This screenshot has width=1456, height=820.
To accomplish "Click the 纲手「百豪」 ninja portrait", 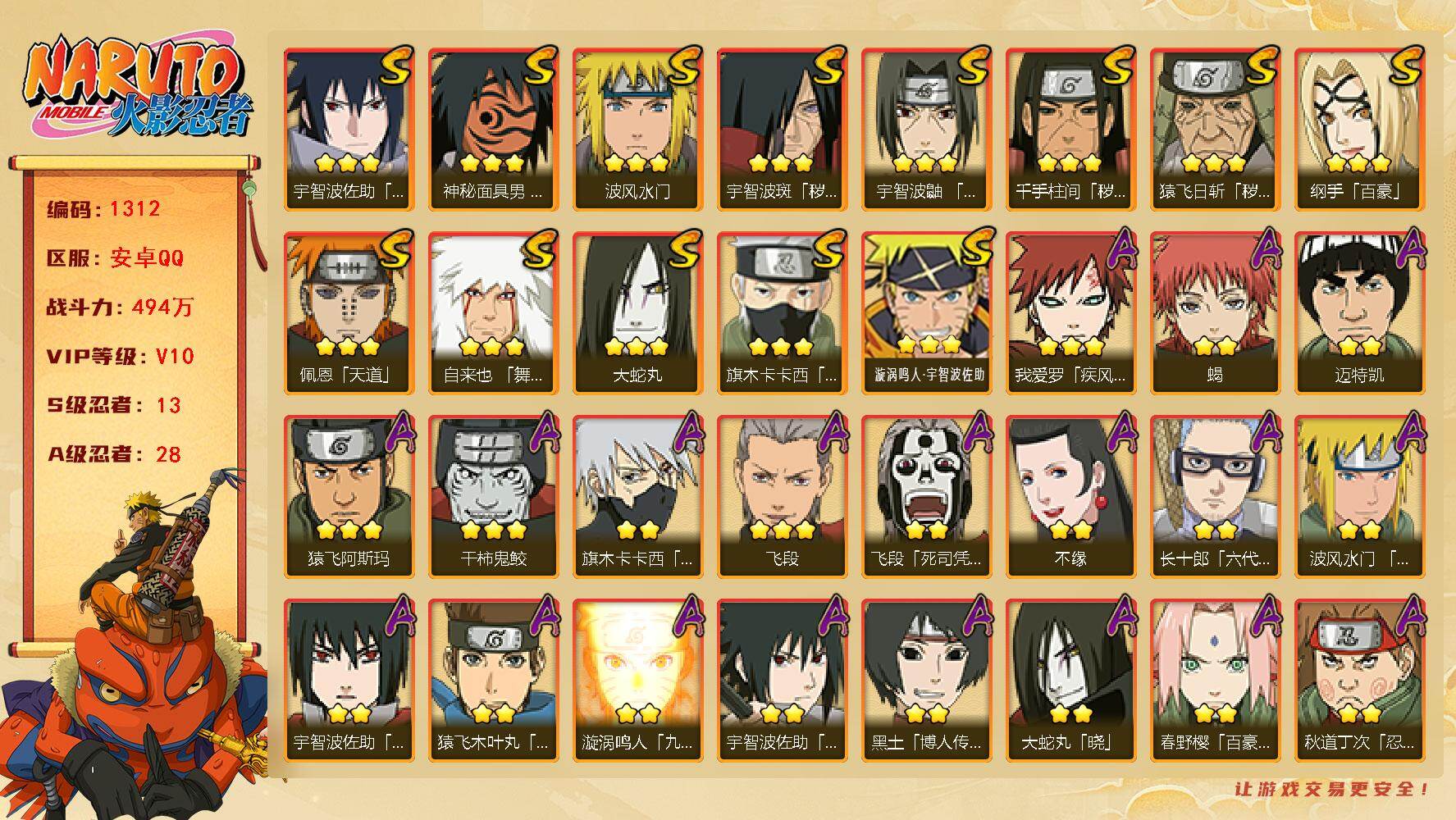I will 1358,129.
